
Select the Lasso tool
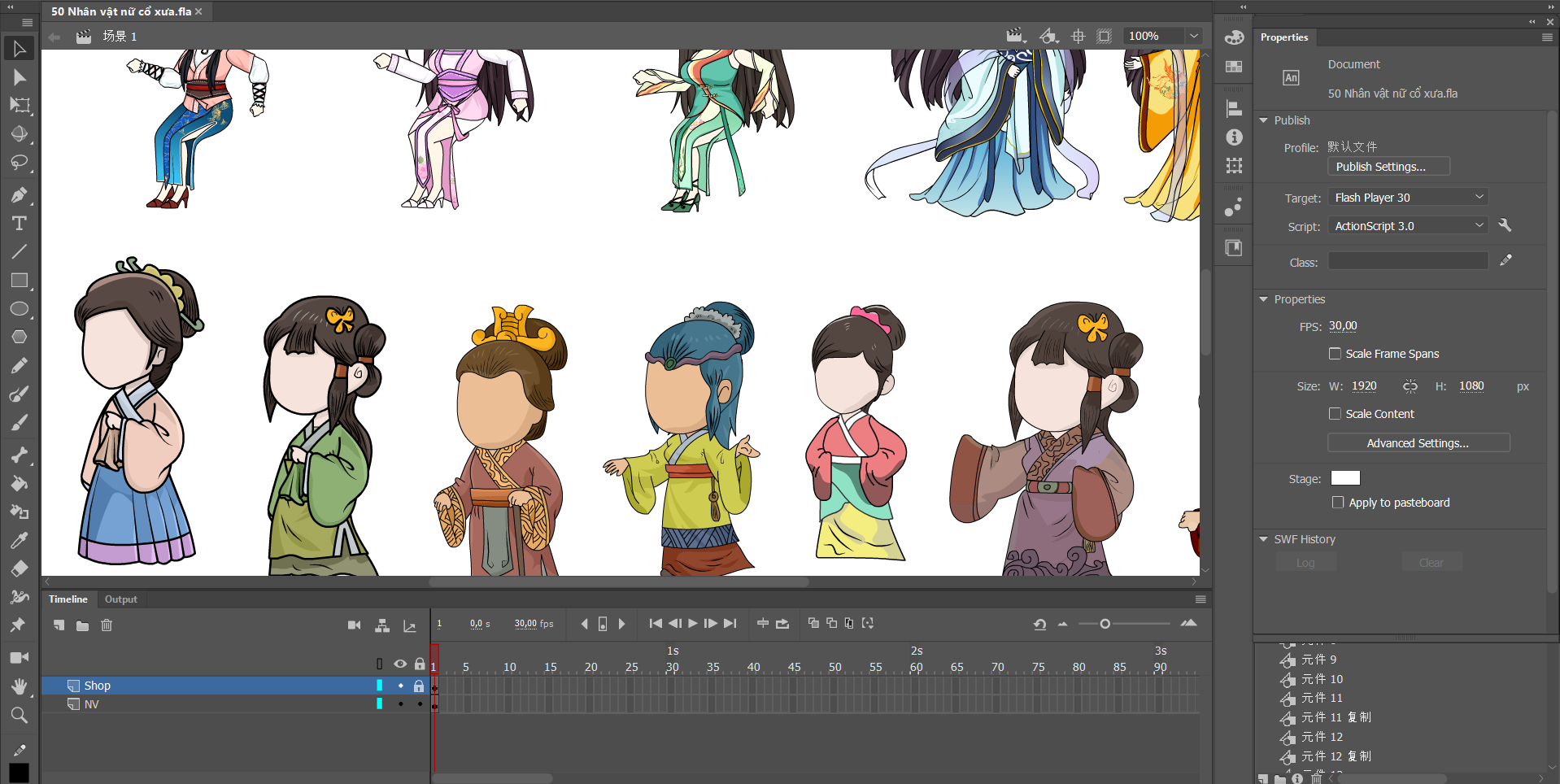pos(20,162)
